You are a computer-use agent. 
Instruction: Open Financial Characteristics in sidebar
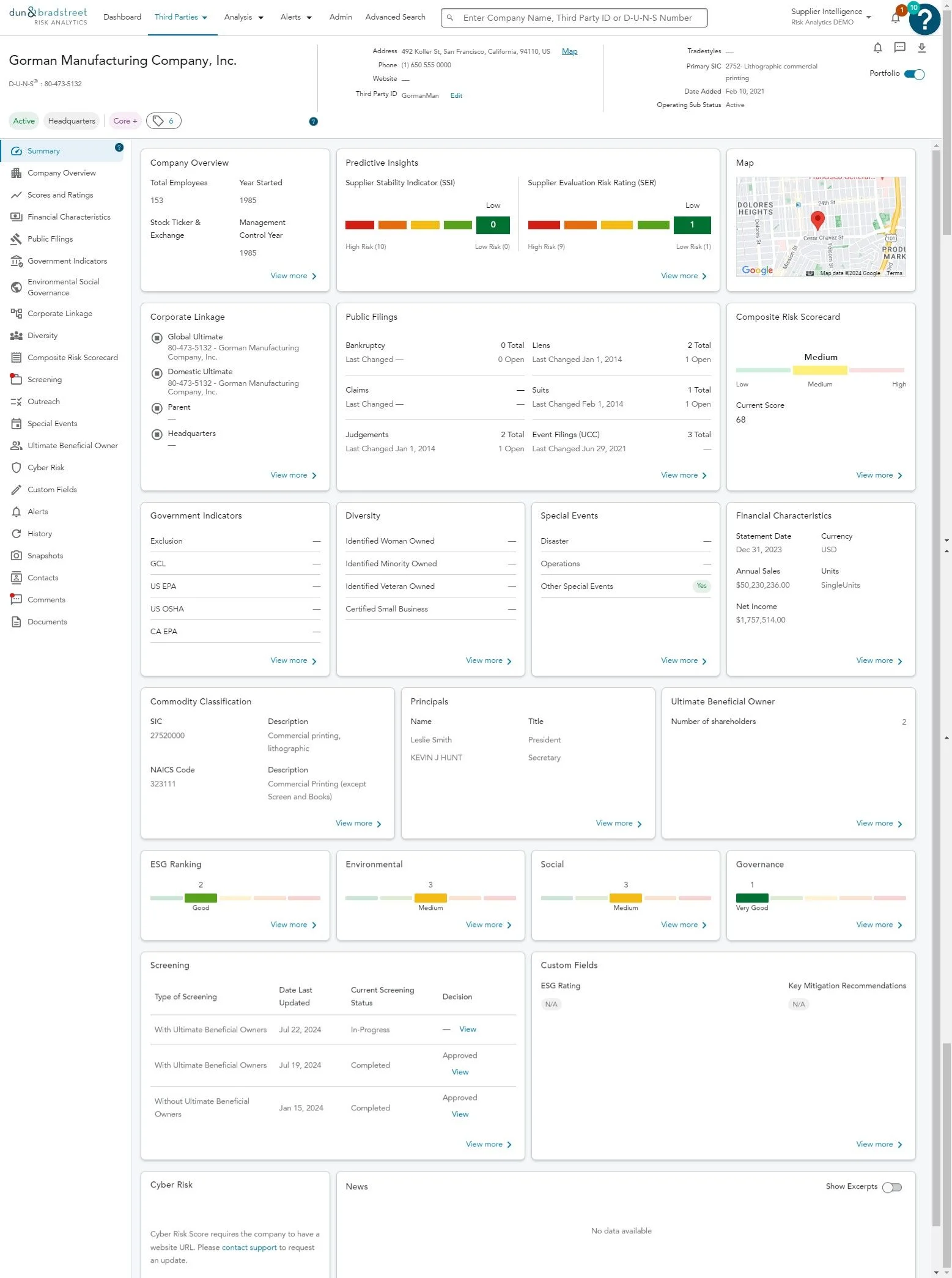click(62, 217)
